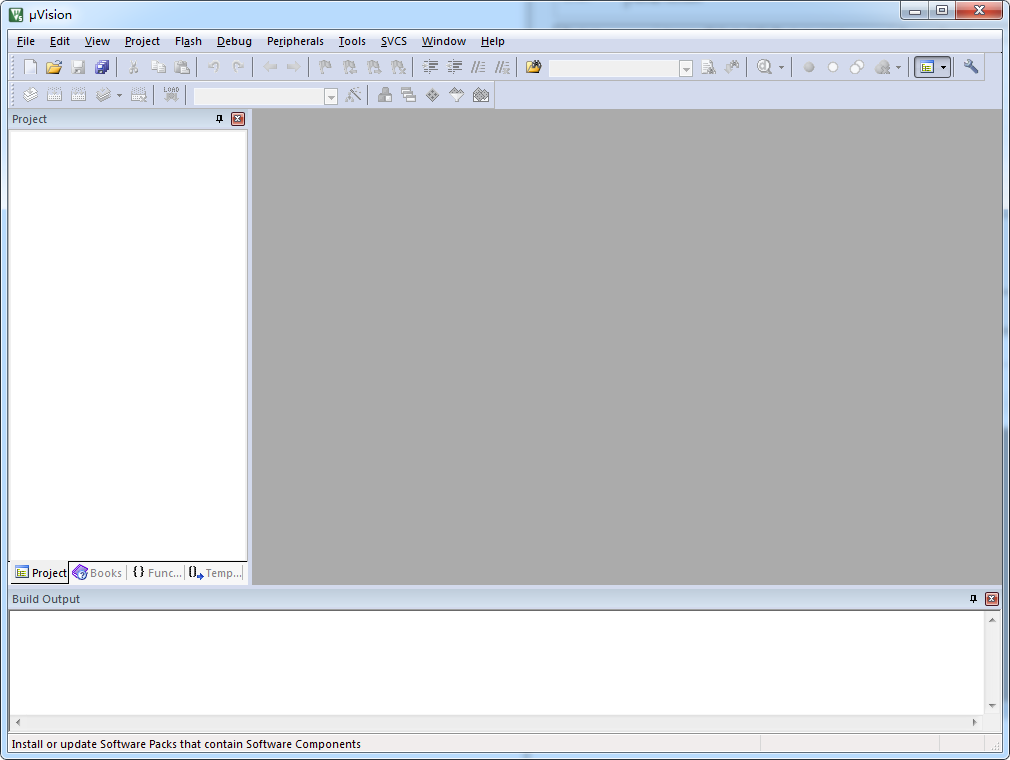Screen dimensions: 1010x760
Task: Pin the Project panel with the pushpin
Action: pyautogui.click(x=219, y=119)
